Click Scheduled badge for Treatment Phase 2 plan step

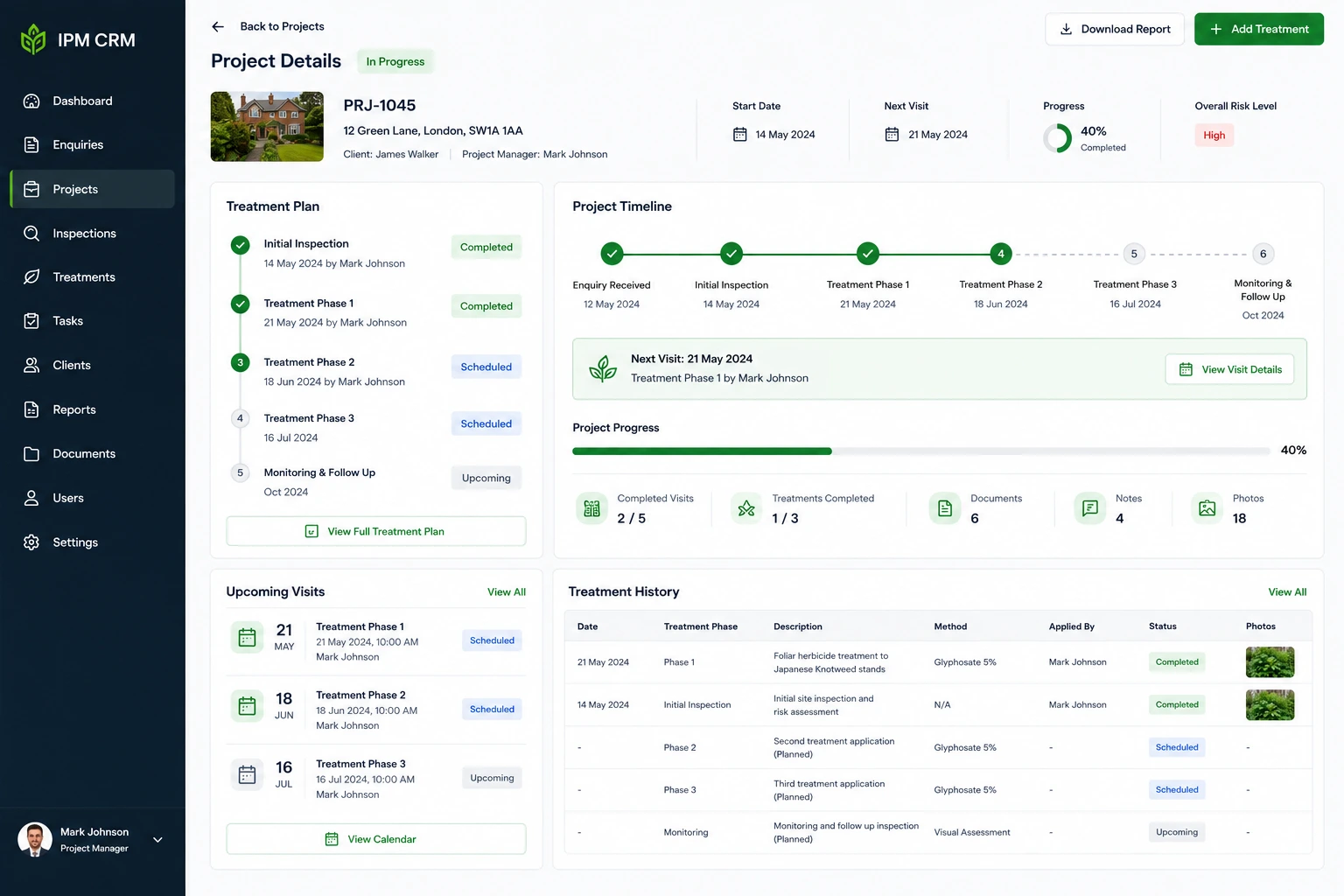click(x=486, y=367)
